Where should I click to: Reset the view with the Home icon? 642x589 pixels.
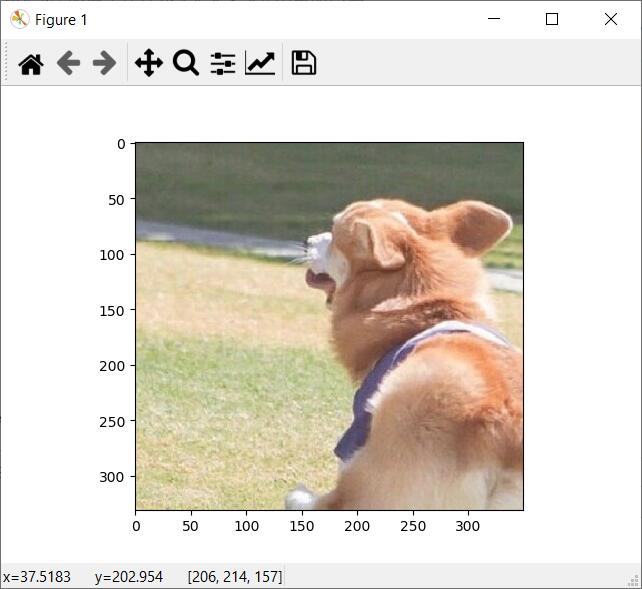pos(31,63)
